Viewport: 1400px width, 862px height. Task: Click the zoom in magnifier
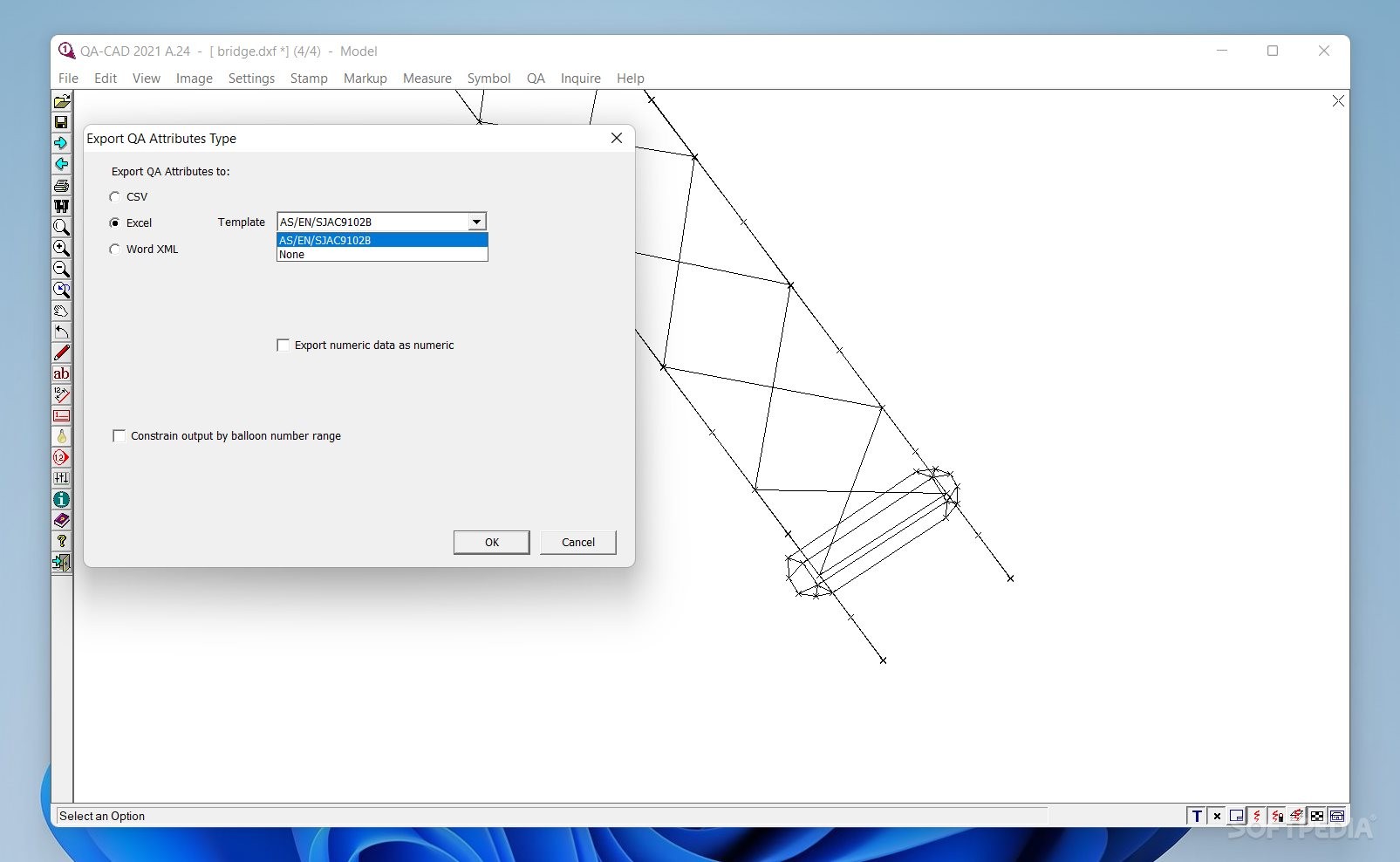click(61, 249)
